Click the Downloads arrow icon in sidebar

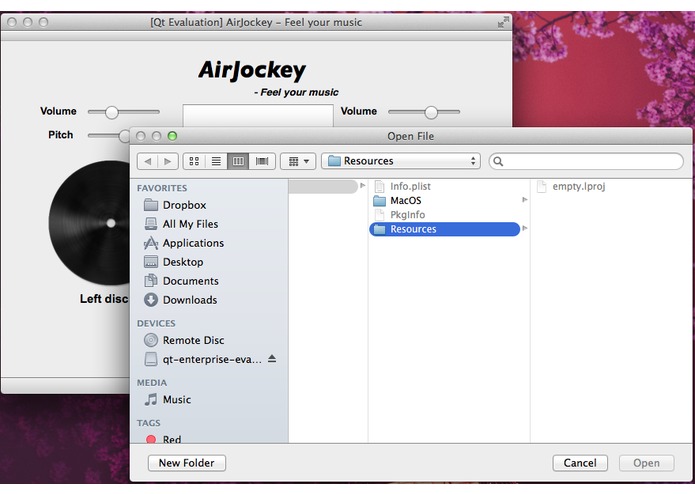pyautogui.click(x=151, y=300)
